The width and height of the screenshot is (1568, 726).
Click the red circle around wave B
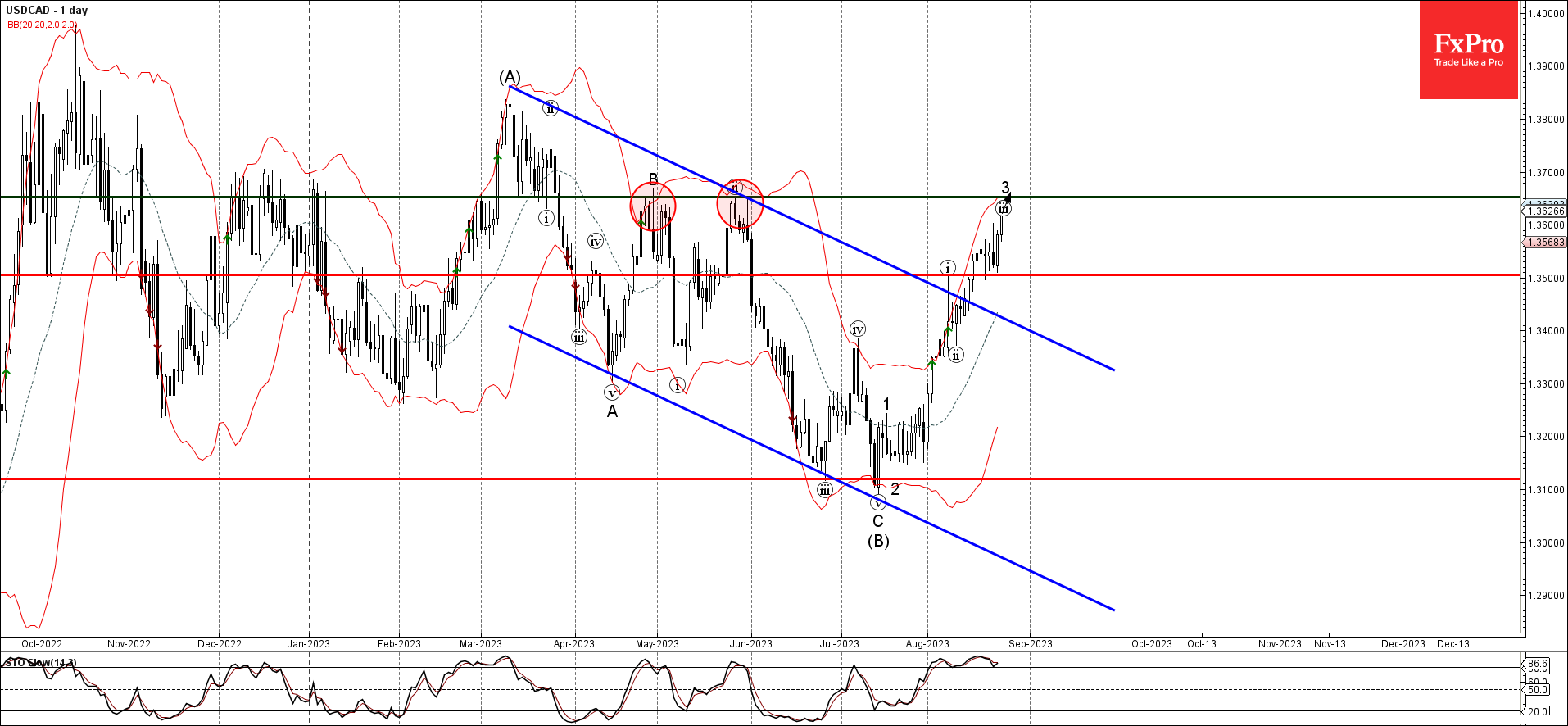coord(653,206)
